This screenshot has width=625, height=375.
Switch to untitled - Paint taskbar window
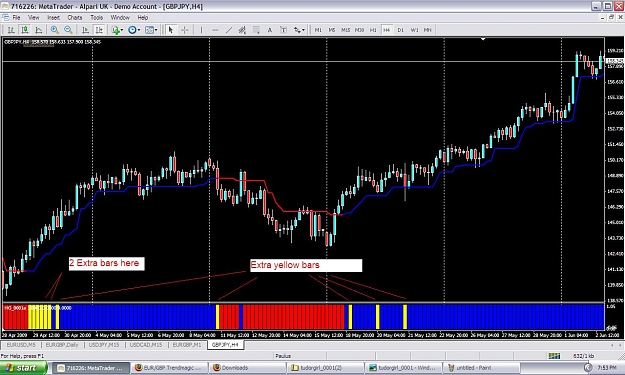coord(482,368)
